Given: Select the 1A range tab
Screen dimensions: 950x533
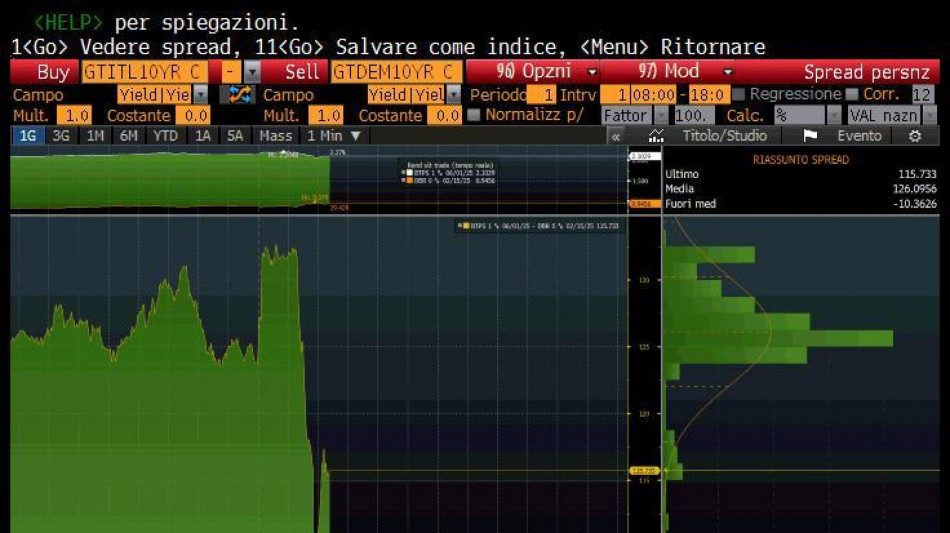Looking at the screenshot, I should coord(202,136).
